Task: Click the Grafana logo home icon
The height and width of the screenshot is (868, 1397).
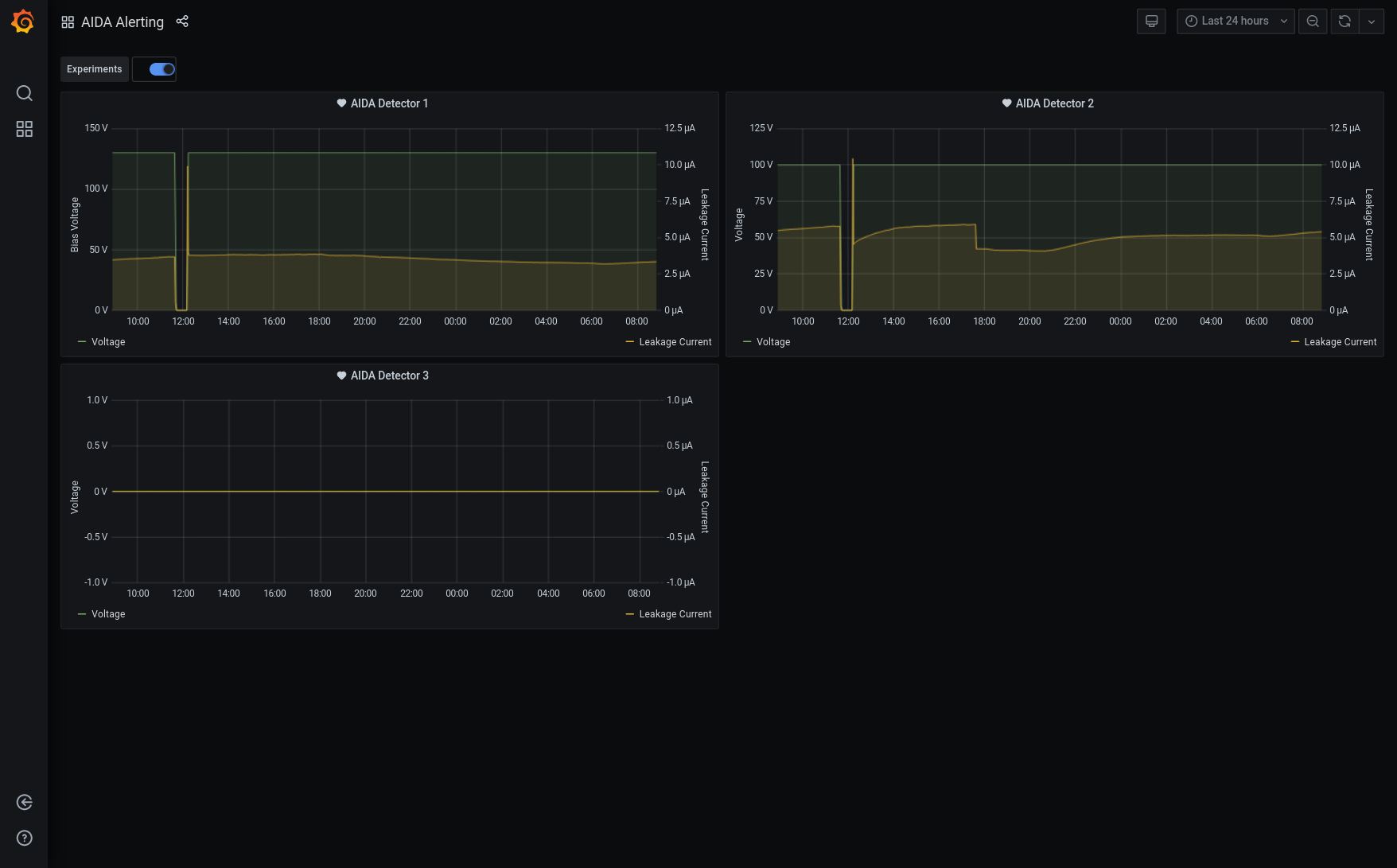Action: [23, 21]
